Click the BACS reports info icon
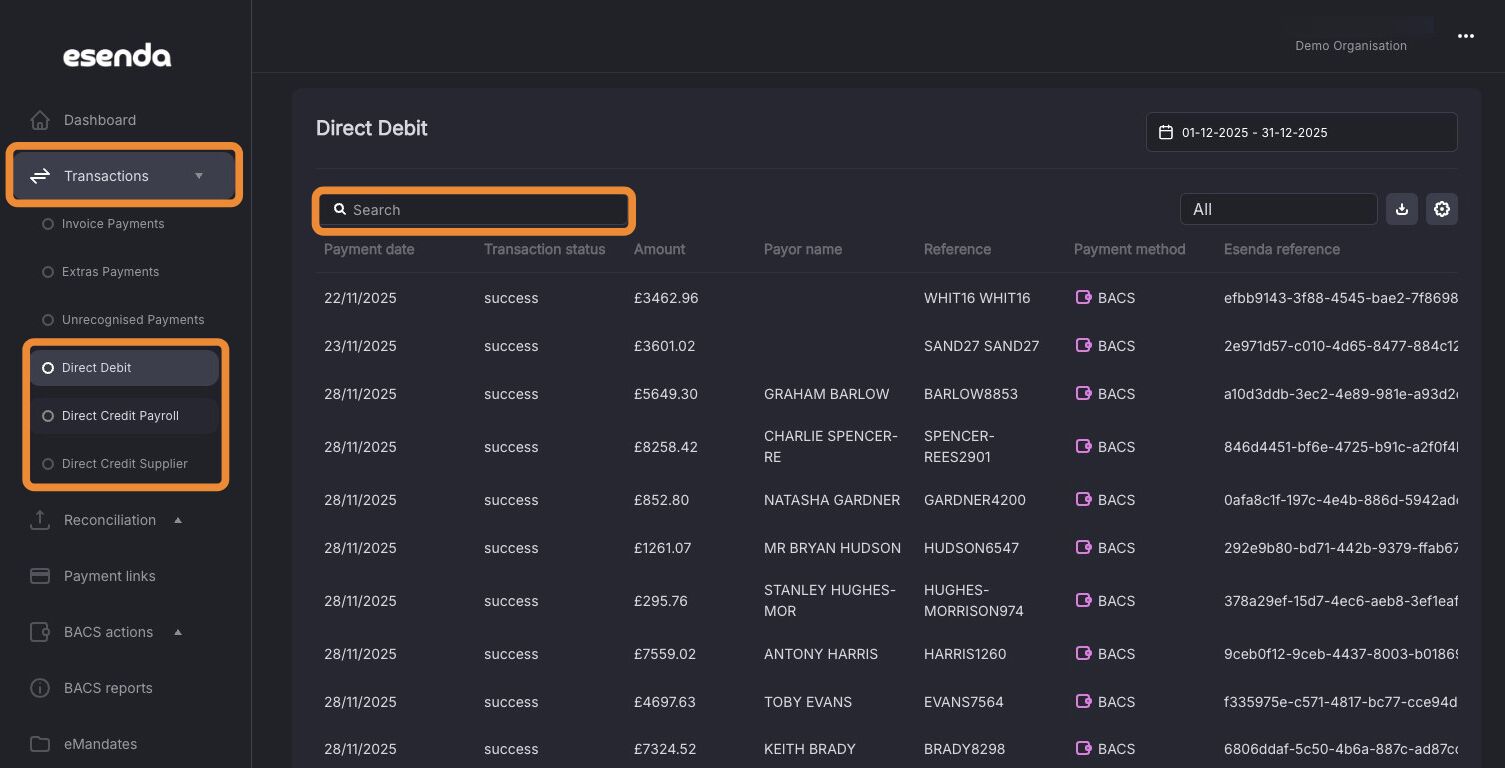Viewport: 1505px width, 768px height. 40,688
